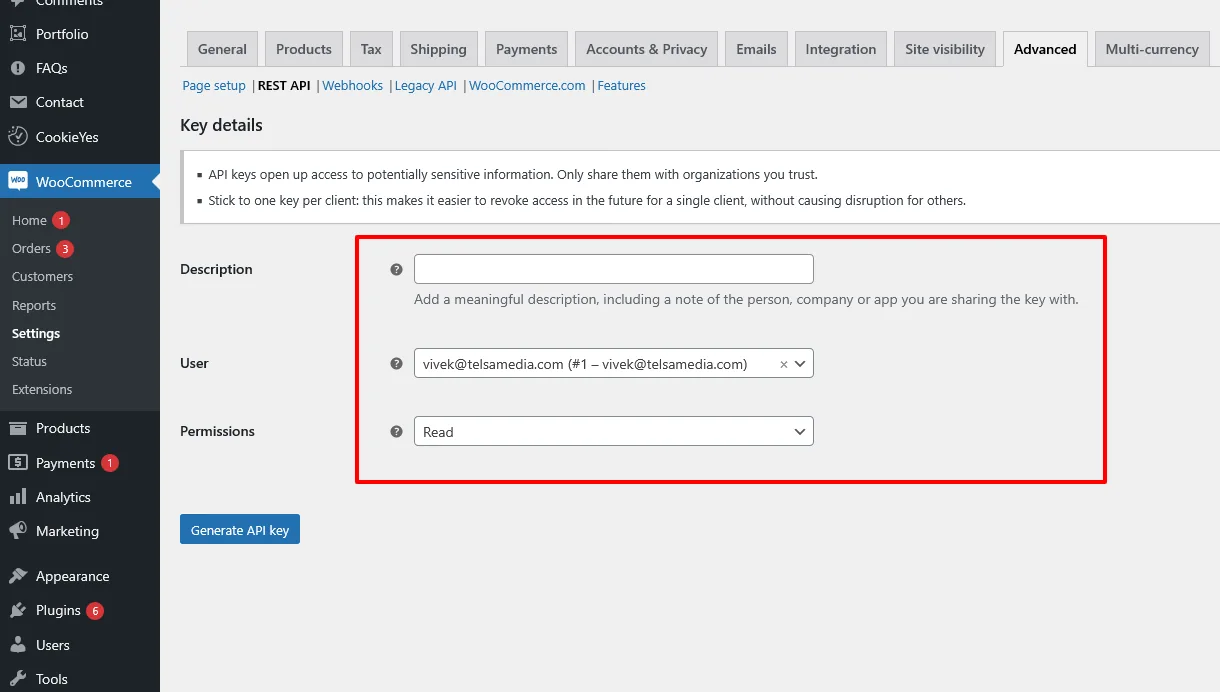This screenshot has height=692, width=1220.
Task: Click the Plugins update badge showing 6
Action: point(95,611)
